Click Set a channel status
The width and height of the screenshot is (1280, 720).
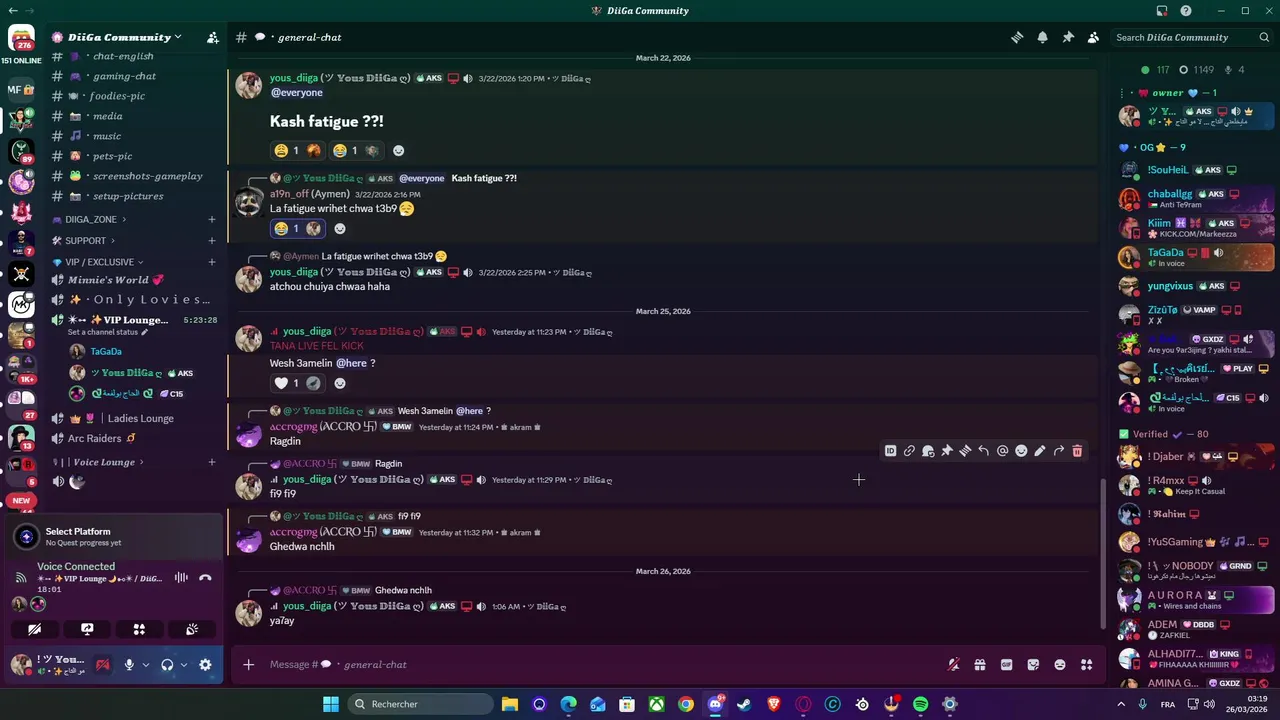coord(107,332)
